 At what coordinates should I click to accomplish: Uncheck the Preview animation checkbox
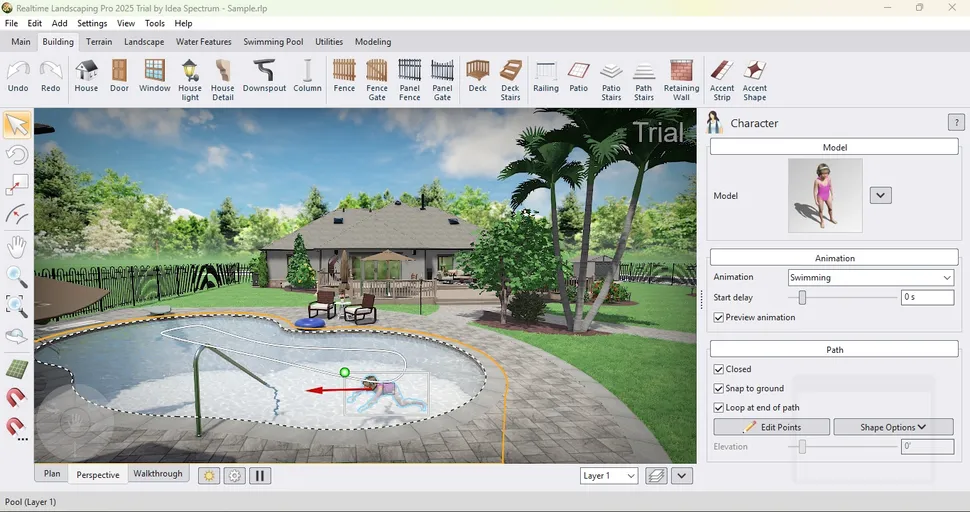719,317
